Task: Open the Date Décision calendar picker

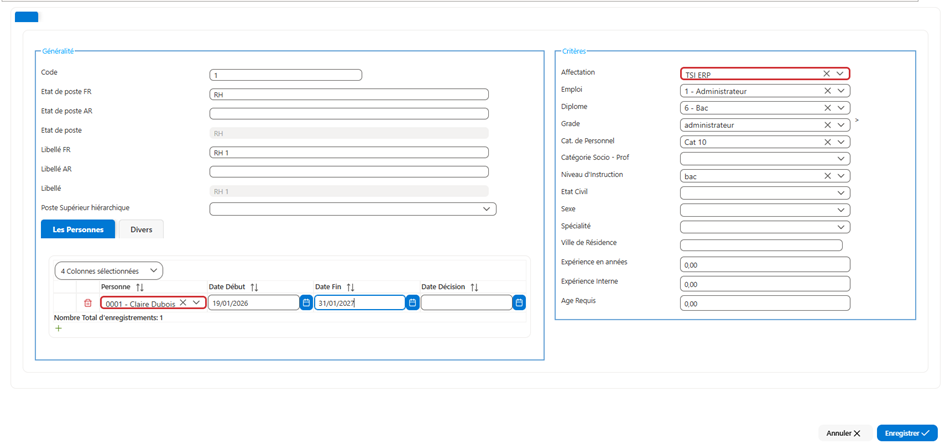Action: pos(519,302)
